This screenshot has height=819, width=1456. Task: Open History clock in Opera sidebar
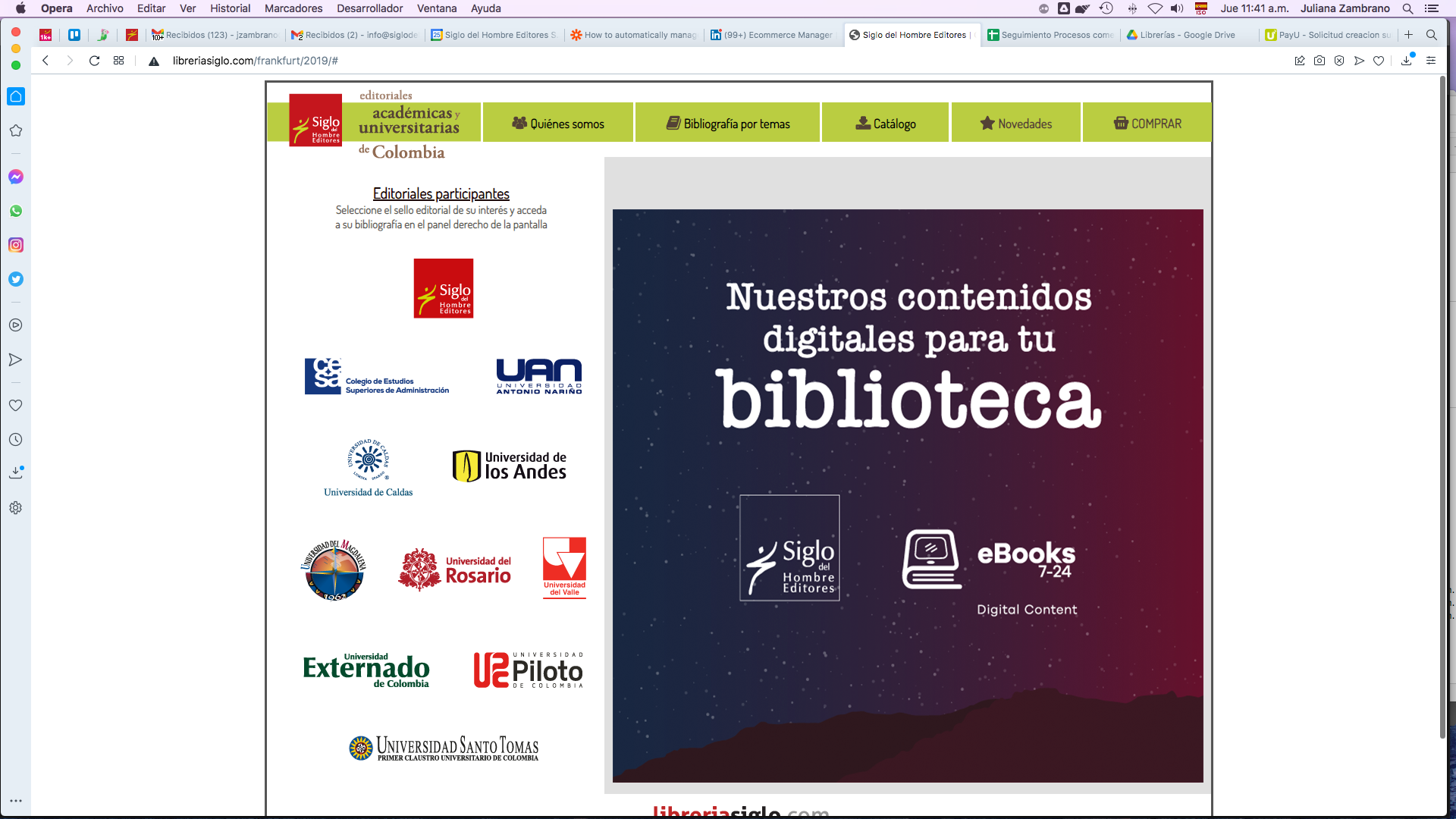click(x=16, y=440)
